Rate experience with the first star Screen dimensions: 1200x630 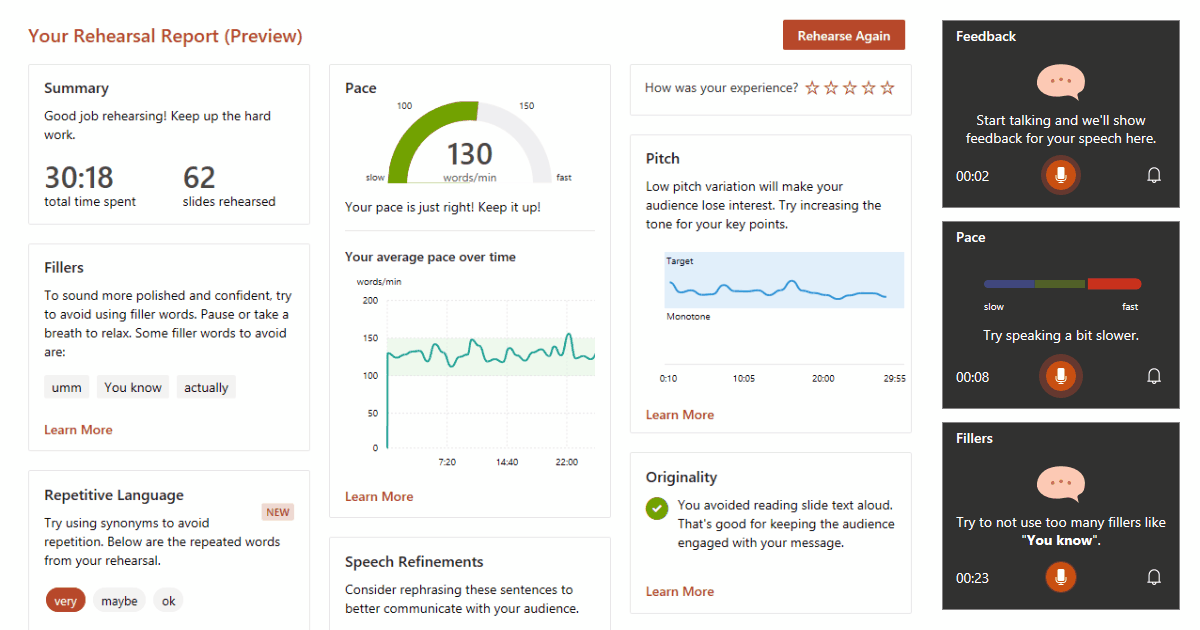(812, 88)
